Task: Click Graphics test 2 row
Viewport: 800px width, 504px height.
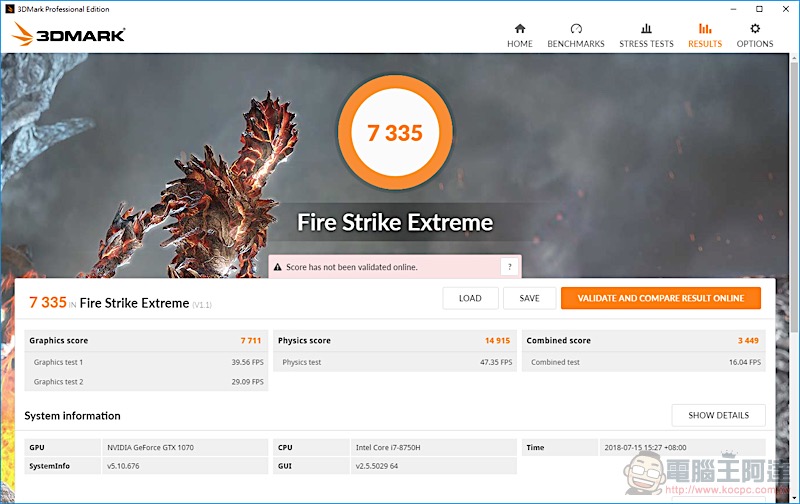Action: click(146, 382)
